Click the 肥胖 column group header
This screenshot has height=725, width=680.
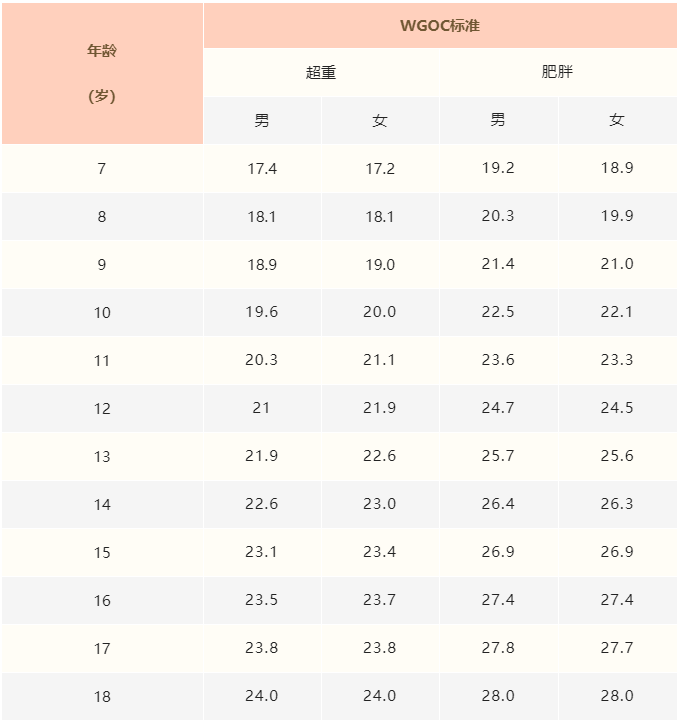[557, 73]
